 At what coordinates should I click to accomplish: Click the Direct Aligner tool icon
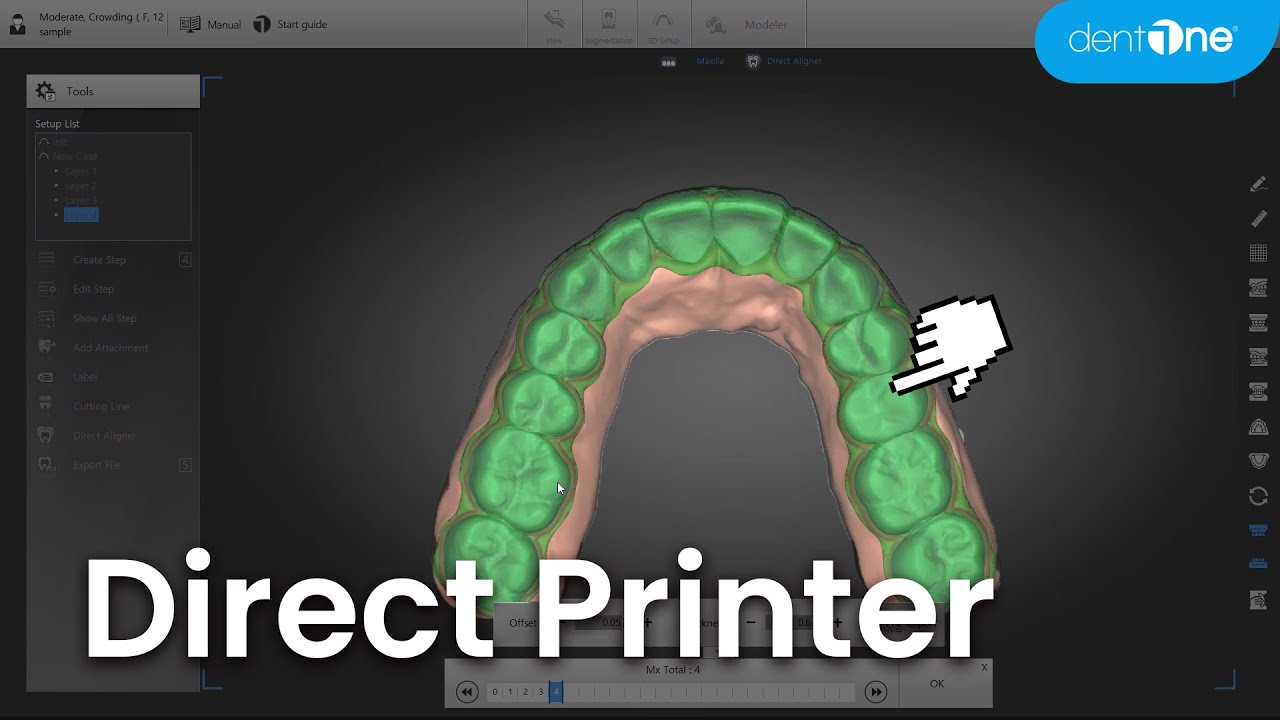[x=46, y=435]
